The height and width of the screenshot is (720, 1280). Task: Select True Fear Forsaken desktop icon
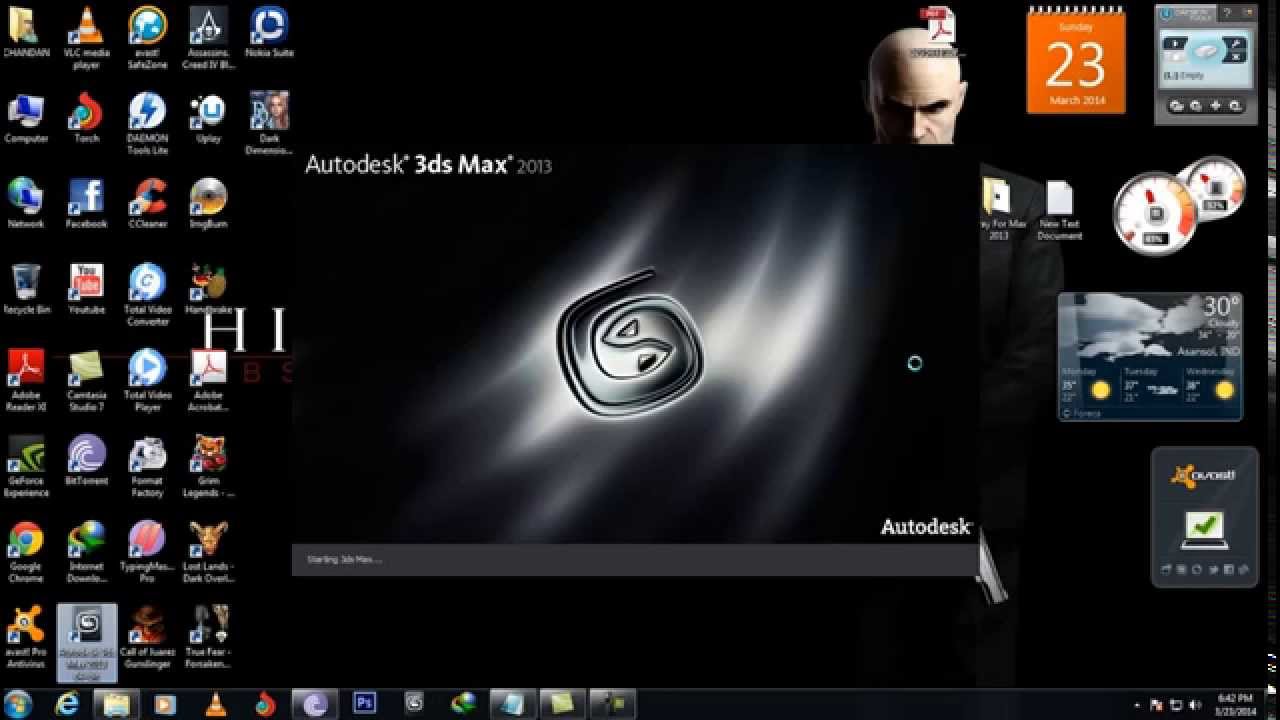[x=208, y=637]
